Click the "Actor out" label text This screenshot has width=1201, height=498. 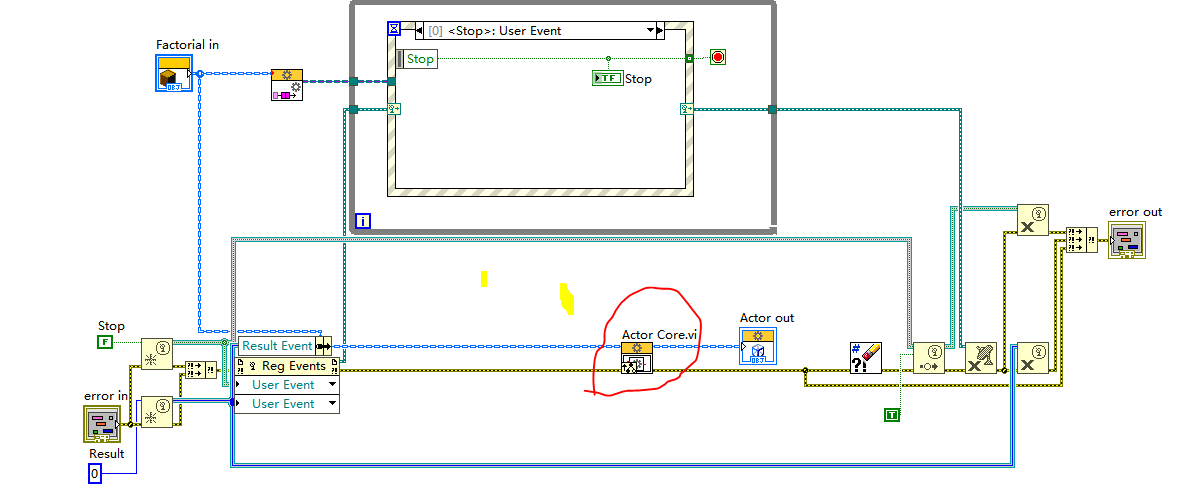tap(767, 318)
